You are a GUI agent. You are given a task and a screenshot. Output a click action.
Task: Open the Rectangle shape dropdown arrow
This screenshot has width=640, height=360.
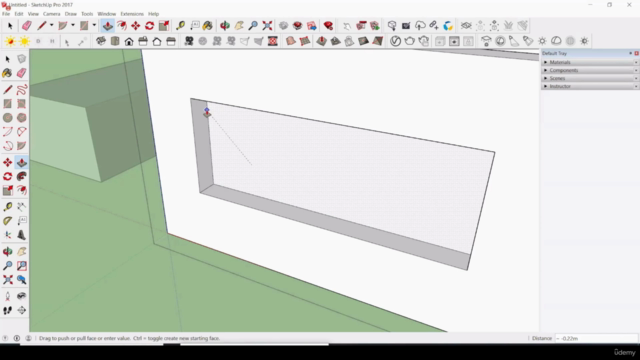coord(94,25)
